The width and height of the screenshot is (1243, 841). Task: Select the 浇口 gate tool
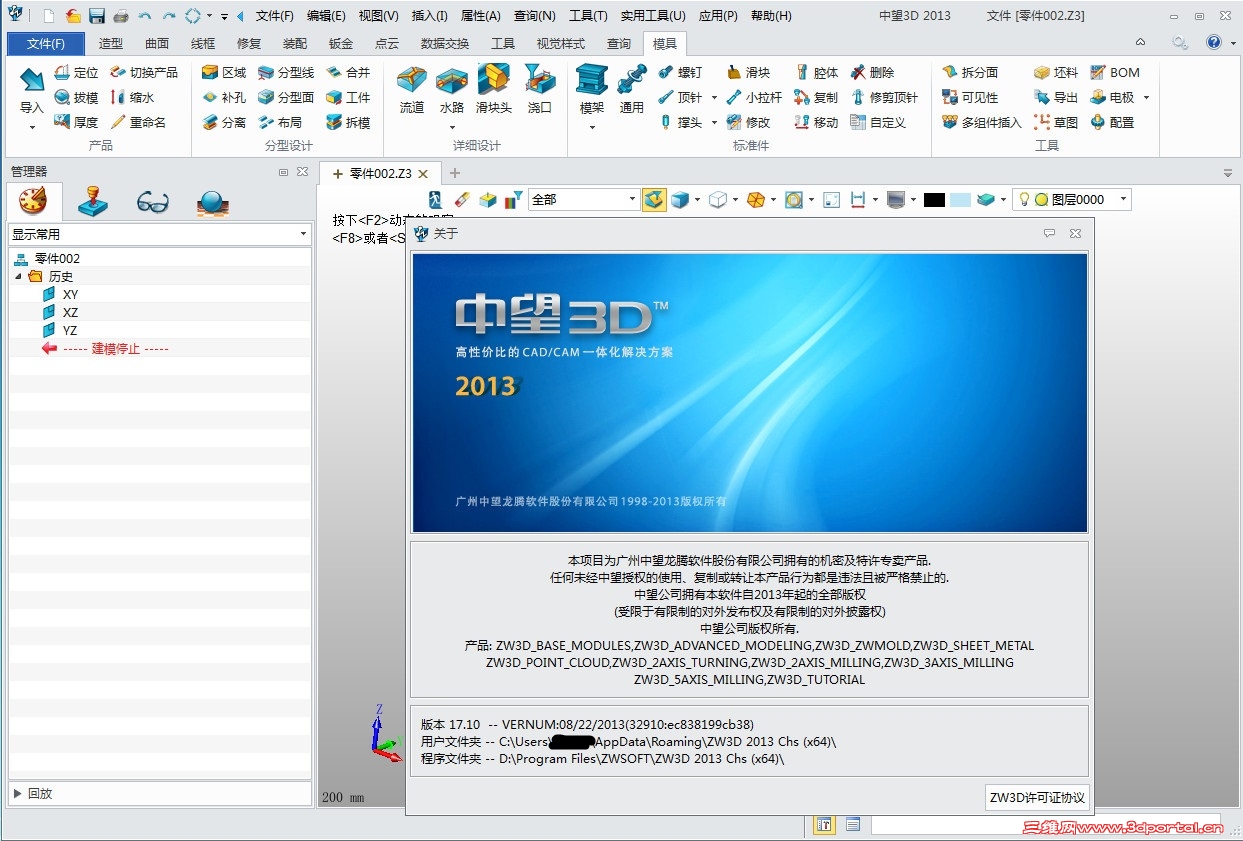click(540, 89)
